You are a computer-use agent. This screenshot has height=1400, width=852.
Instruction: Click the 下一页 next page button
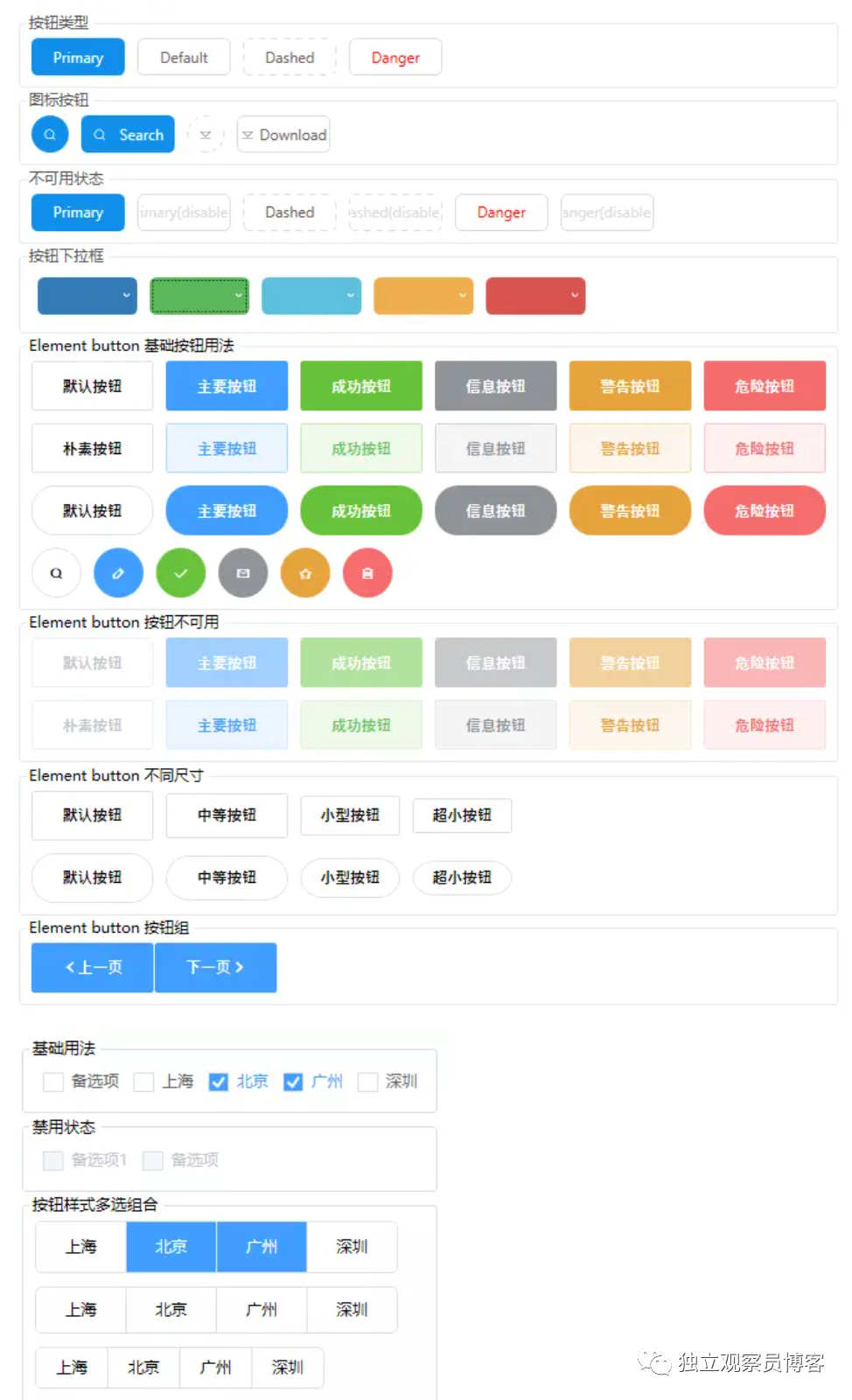click(215, 967)
